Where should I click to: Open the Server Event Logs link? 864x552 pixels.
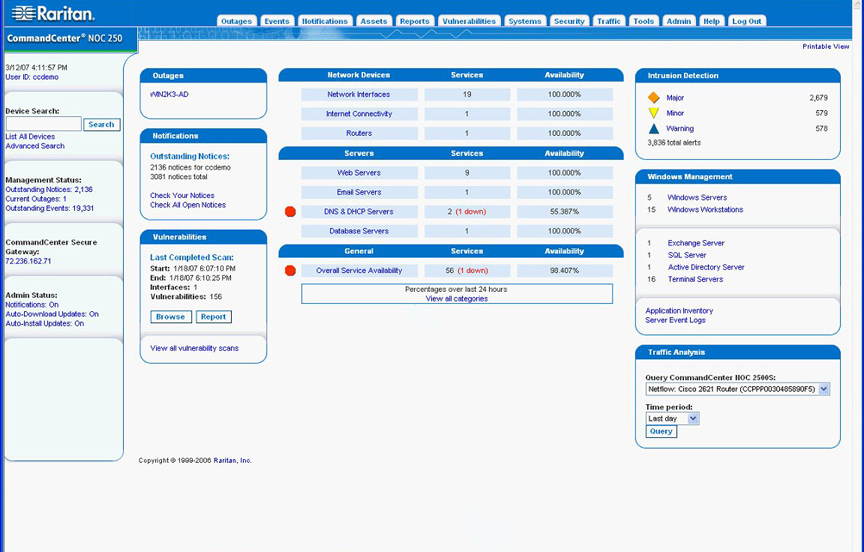[676, 320]
